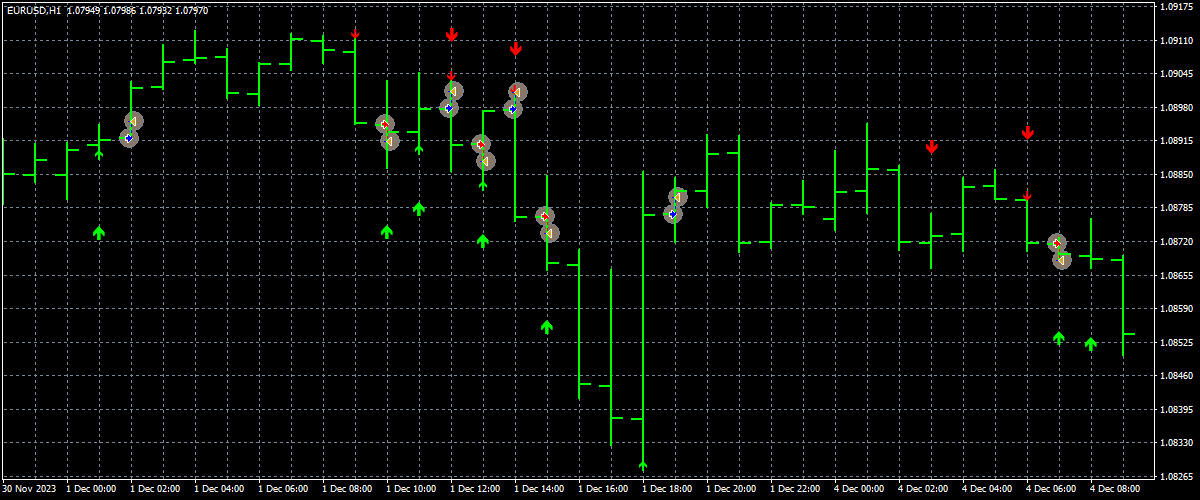Select the blue buy-entry marker on the 1 Dec 02:00 bar

(129, 138)
